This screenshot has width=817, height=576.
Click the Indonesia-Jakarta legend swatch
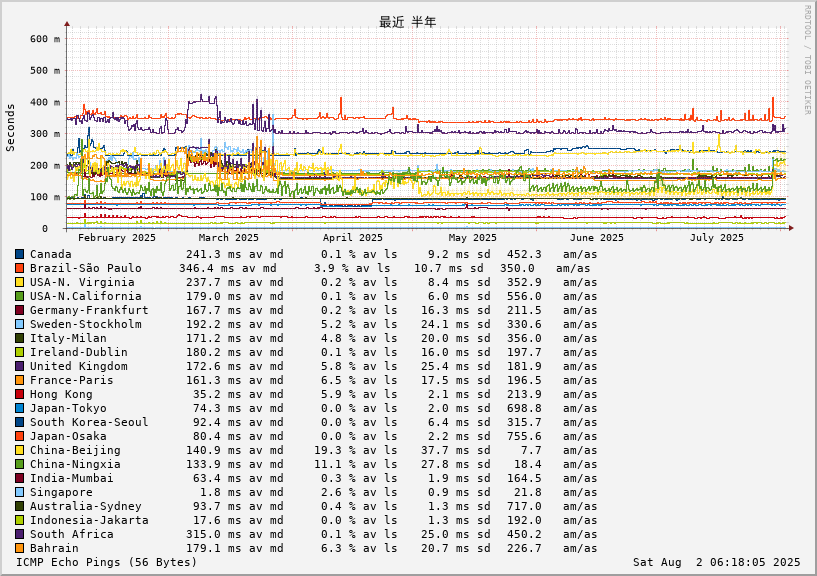point(19,520)
